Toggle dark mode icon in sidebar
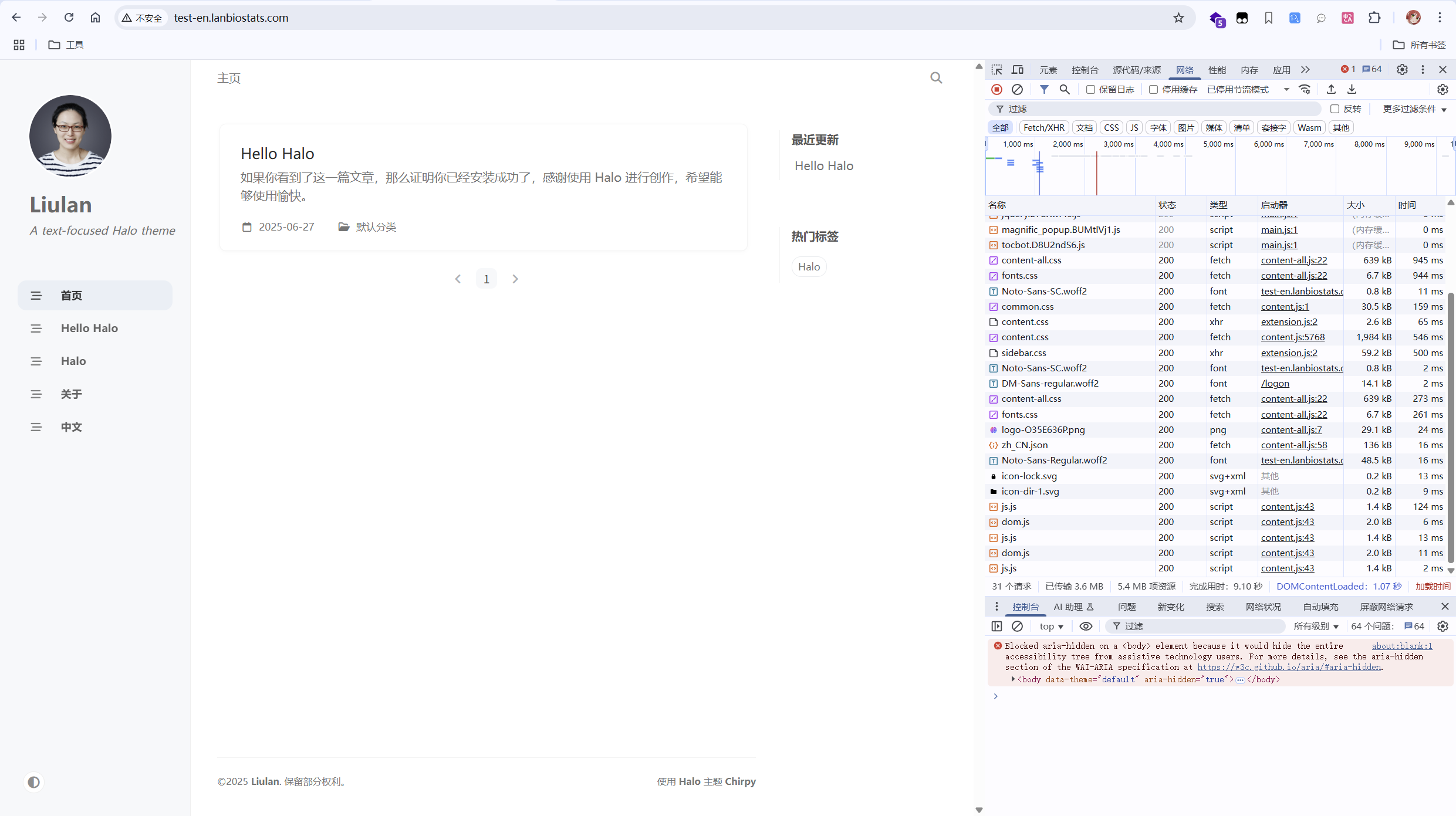 coord(34,782)
